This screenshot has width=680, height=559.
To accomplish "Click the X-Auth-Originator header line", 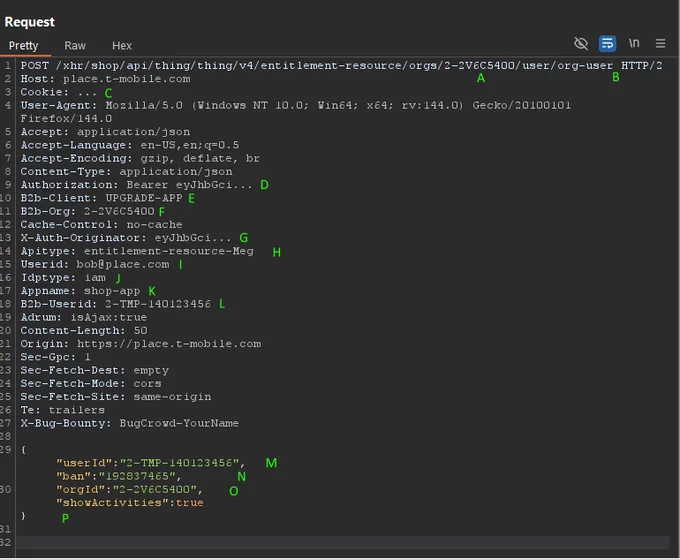I will [x=126, y=238].
